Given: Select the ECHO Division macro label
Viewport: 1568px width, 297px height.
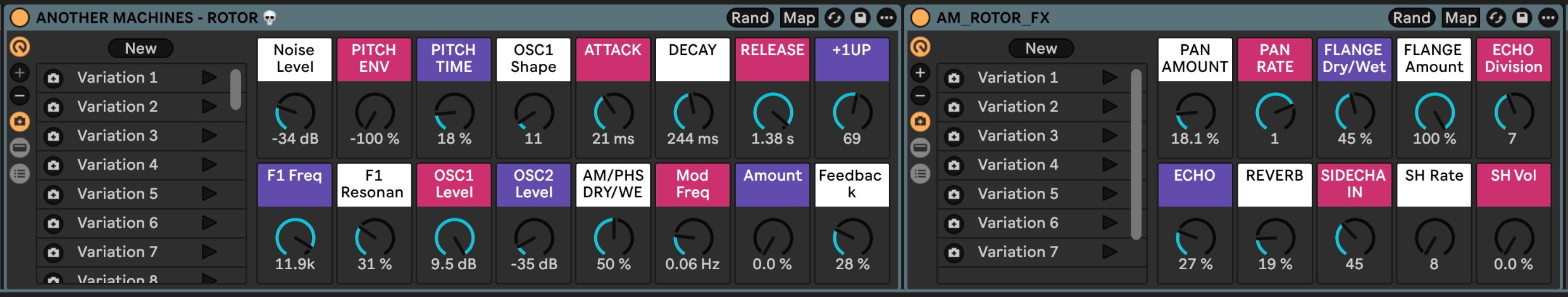Looking at the screenshot, I should [1514, 59].
